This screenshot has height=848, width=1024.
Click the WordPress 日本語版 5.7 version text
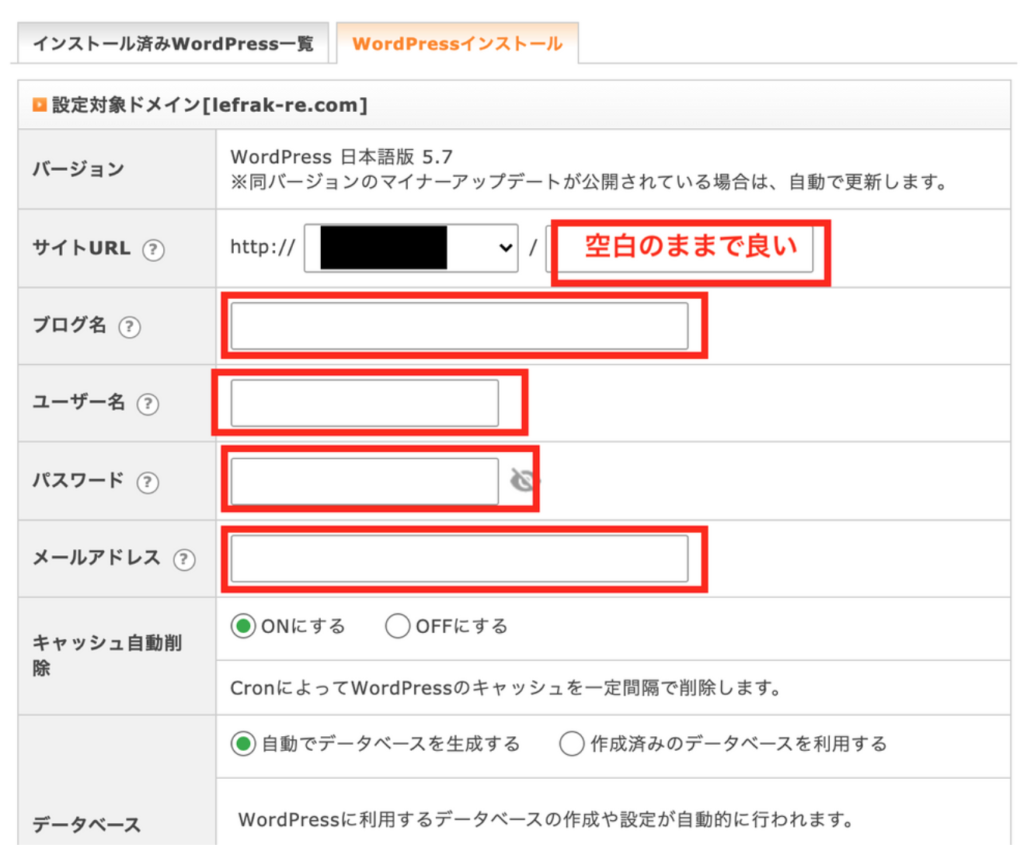coord(342,157)
